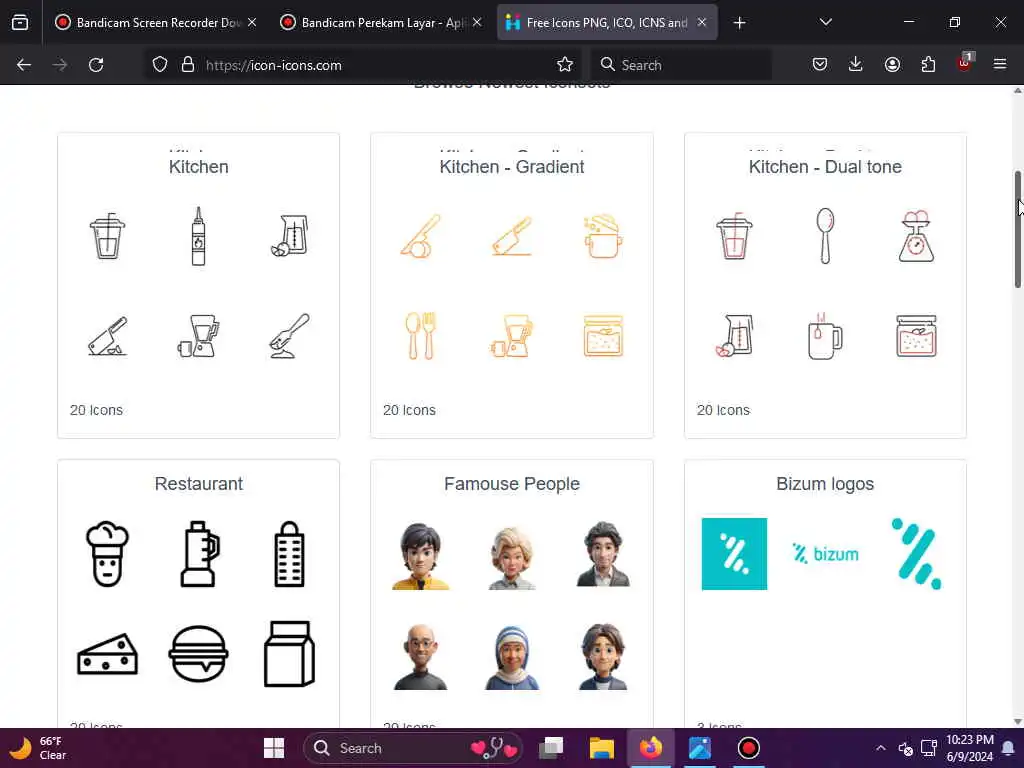Click the grater icon in Restaurant set
Image resolution: width=1024 pixels, height=768 pixels.
289,554
